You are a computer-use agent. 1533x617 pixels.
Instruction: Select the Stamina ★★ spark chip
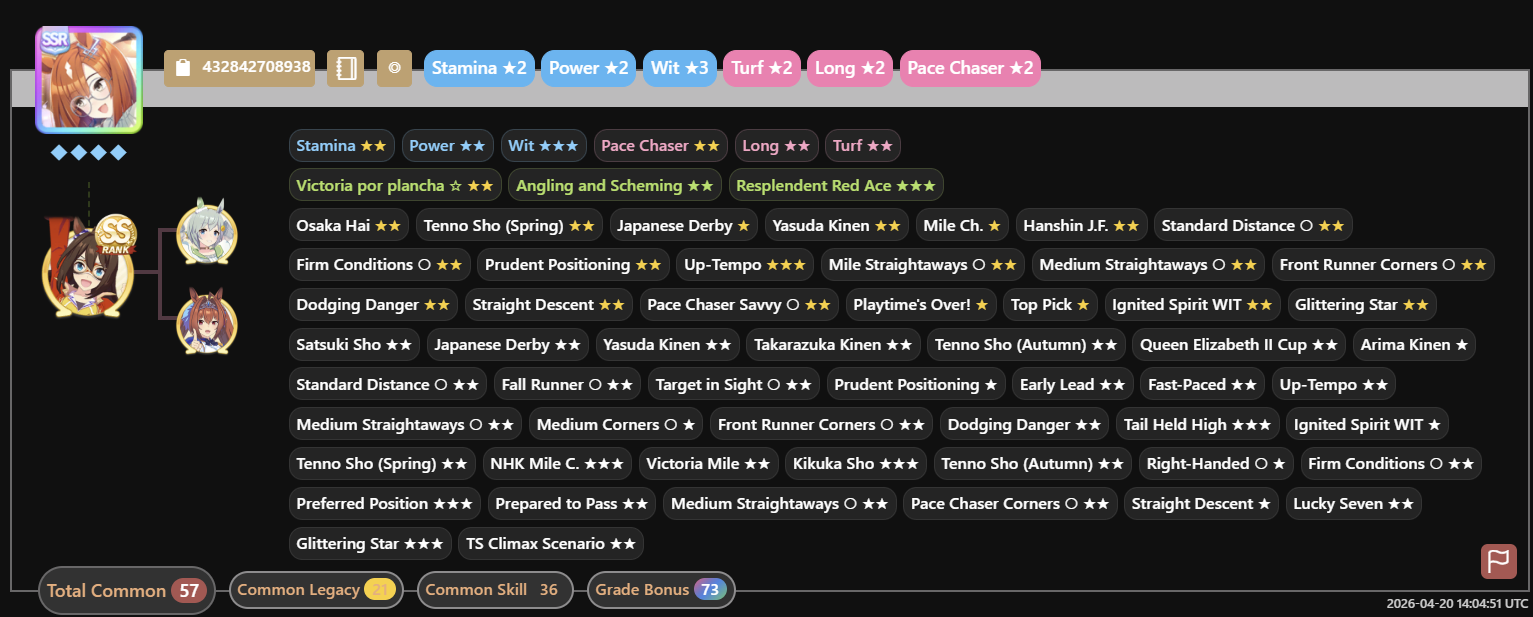pyautogui.click(x=342, y=146)
